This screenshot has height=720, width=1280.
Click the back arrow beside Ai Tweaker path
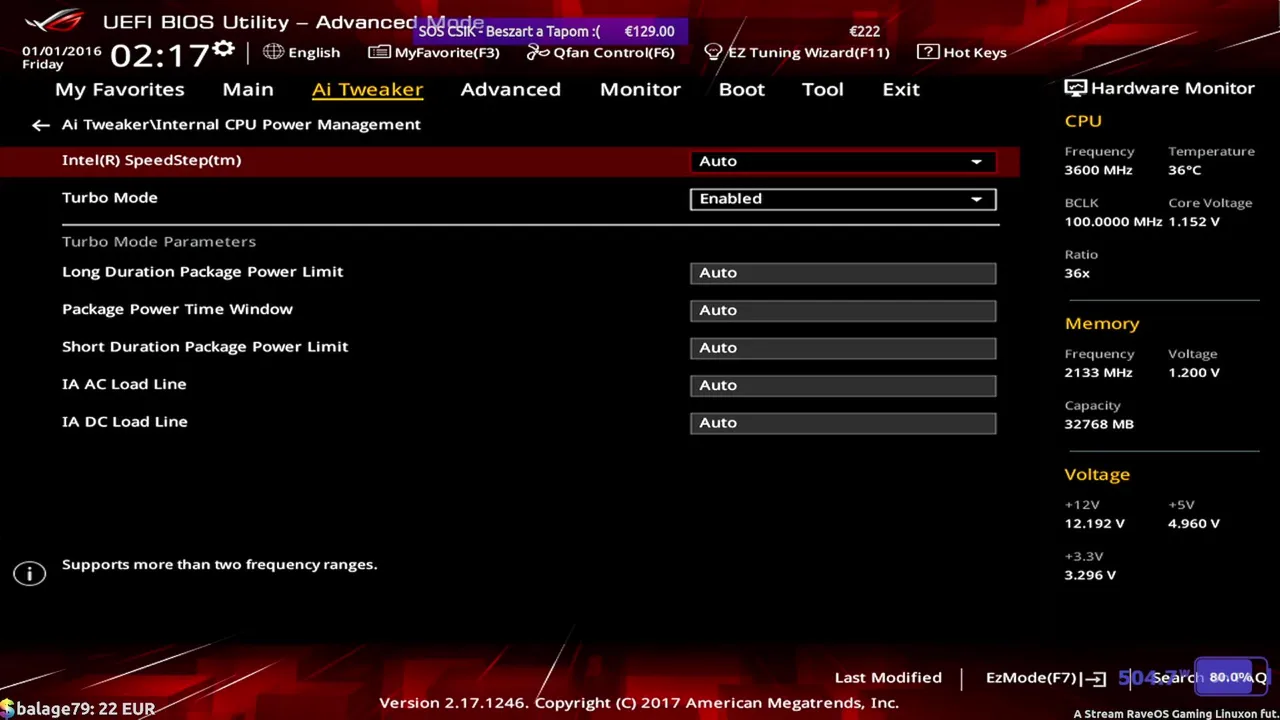pyautogui.click(x=40, y=125)
